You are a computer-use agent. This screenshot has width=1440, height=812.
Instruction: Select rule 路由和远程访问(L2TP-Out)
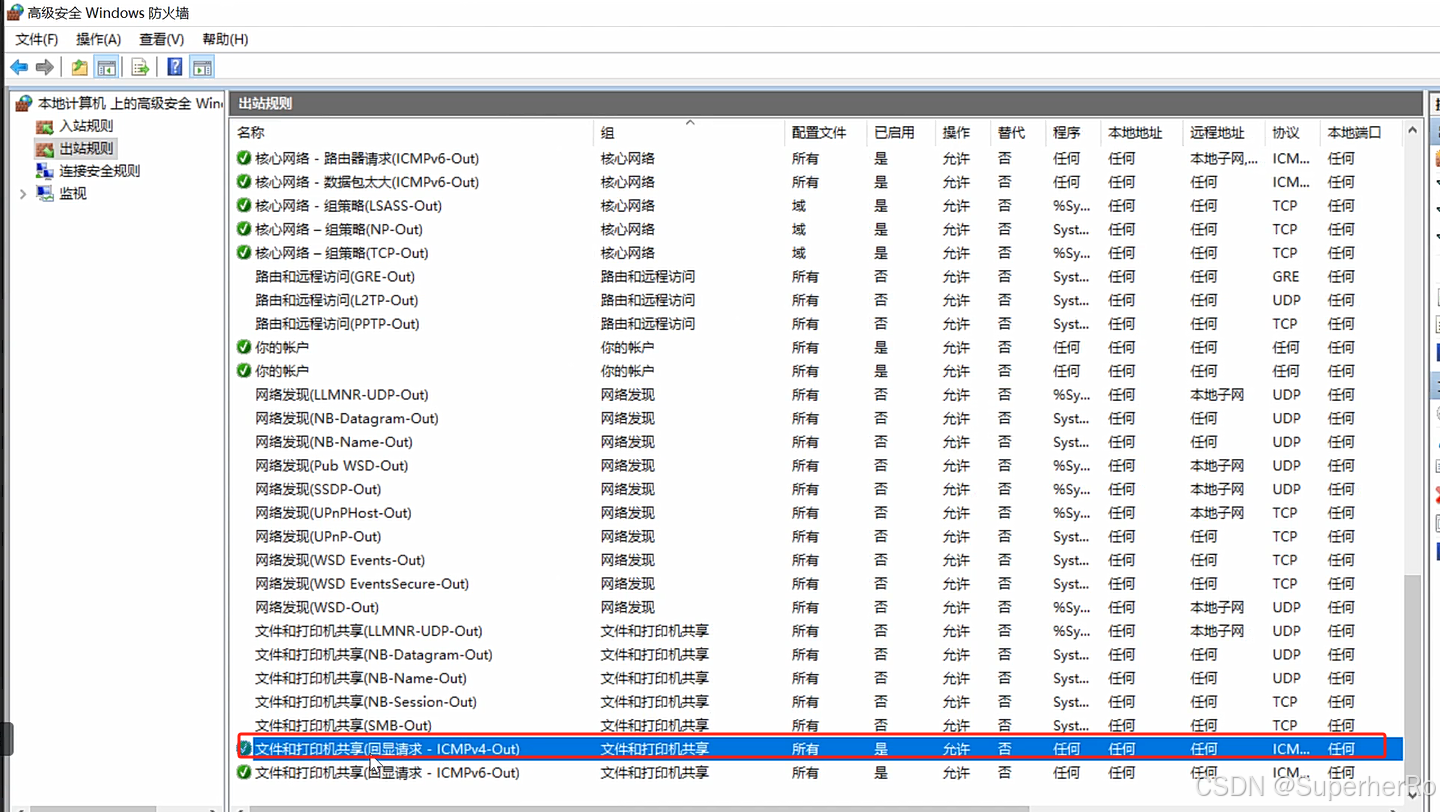336,300
